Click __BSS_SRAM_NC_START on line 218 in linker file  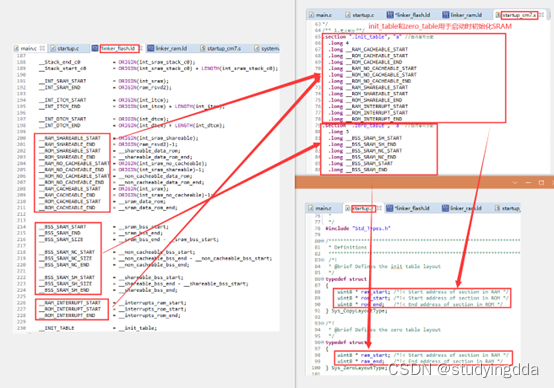point(67,252)
